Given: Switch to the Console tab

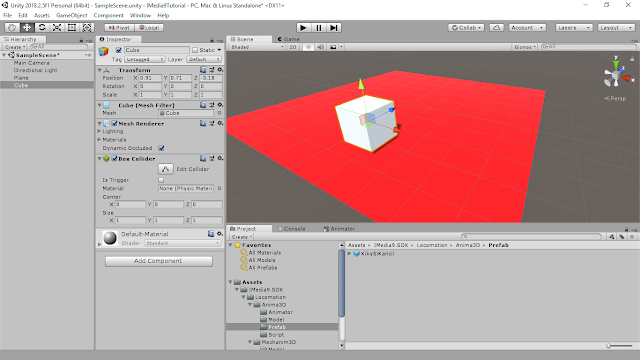Looking at the screenshot, I should pyautogui.click(x=291, y=229).
